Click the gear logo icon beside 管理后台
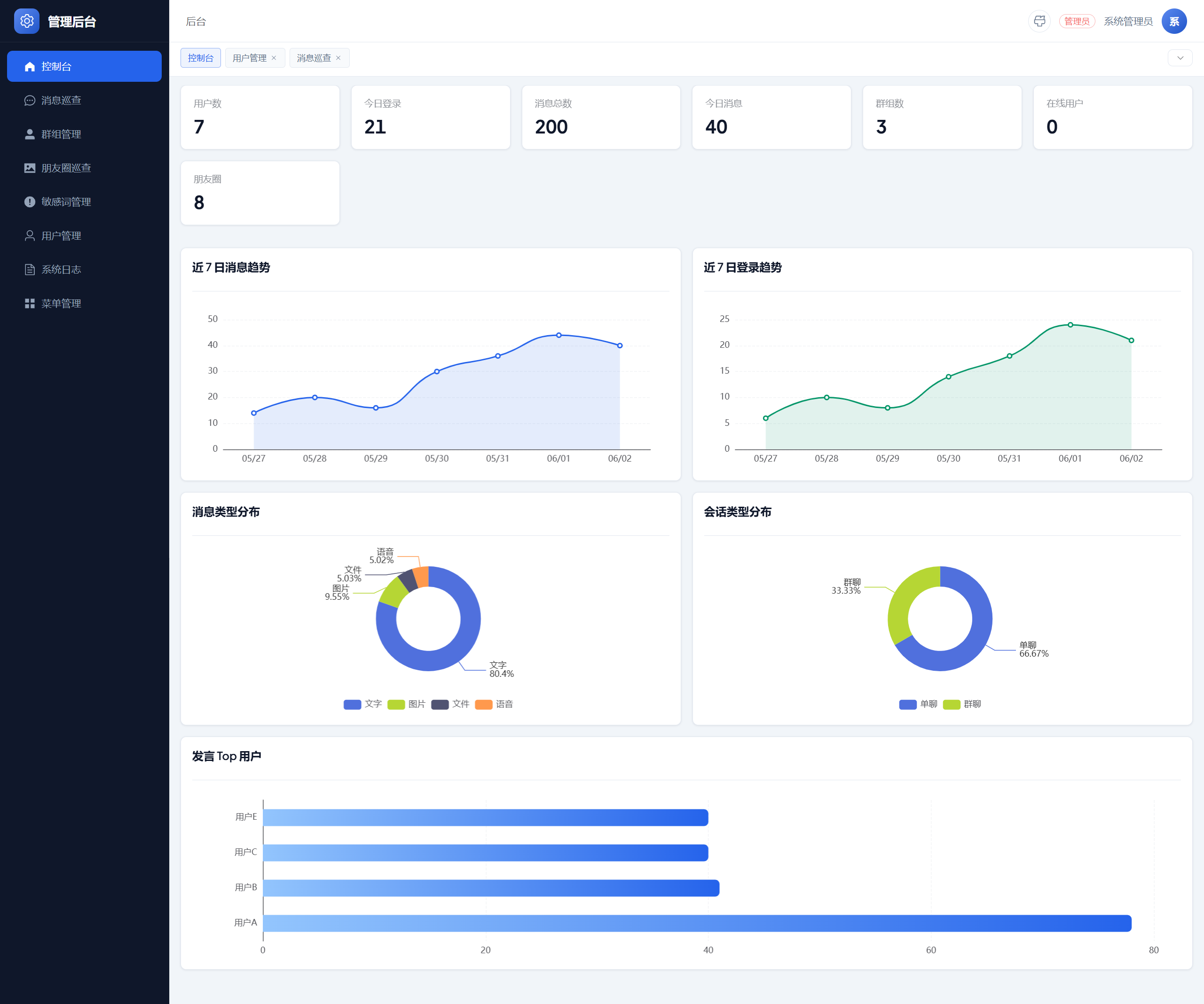Screen dimensions: 1204x1004 pyautogui.click(x=26, y=21)
